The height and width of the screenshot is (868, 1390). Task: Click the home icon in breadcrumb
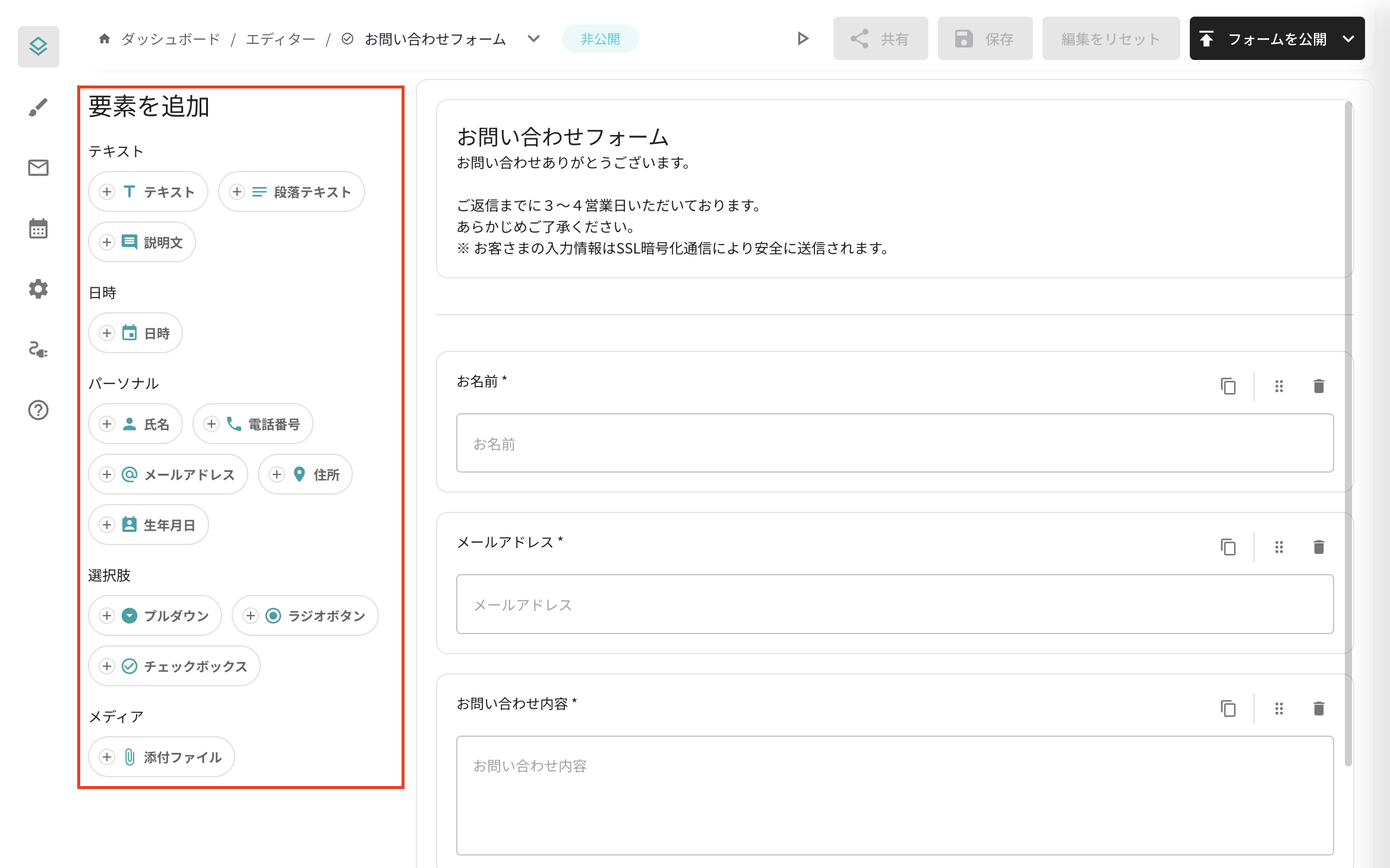point(105,39)
